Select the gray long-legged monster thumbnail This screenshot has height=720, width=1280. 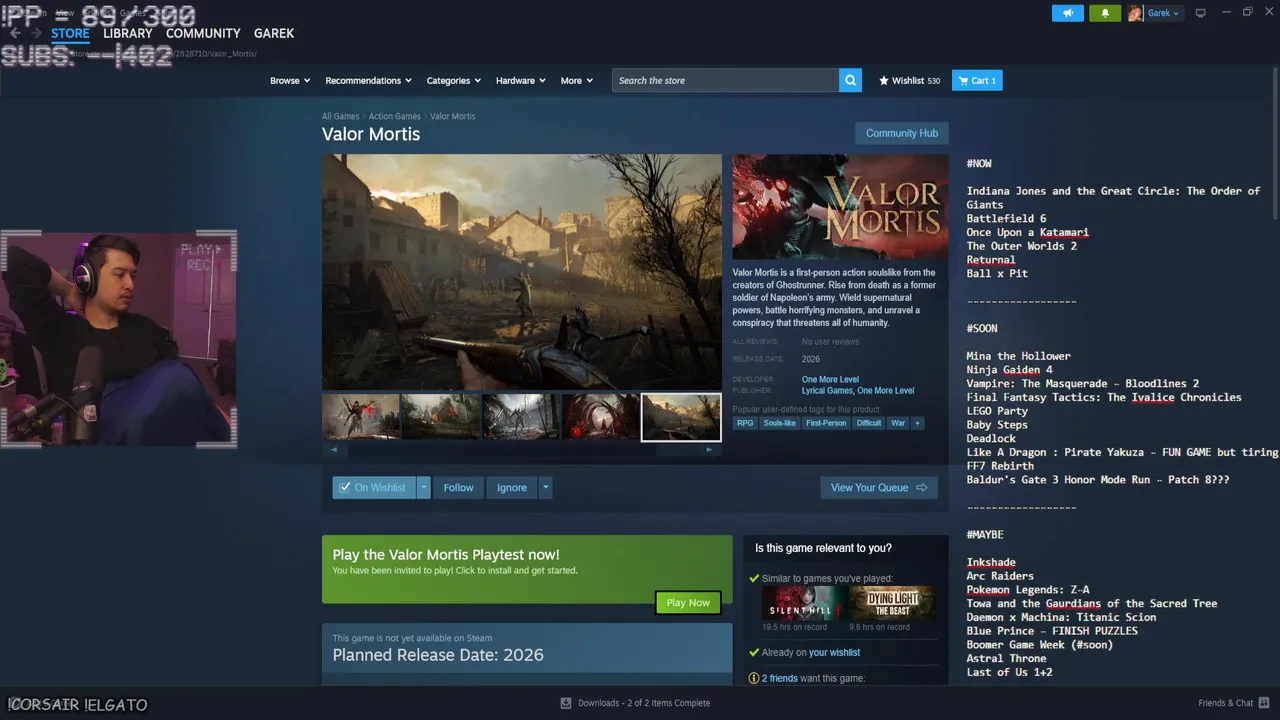[x=521, y=417]
